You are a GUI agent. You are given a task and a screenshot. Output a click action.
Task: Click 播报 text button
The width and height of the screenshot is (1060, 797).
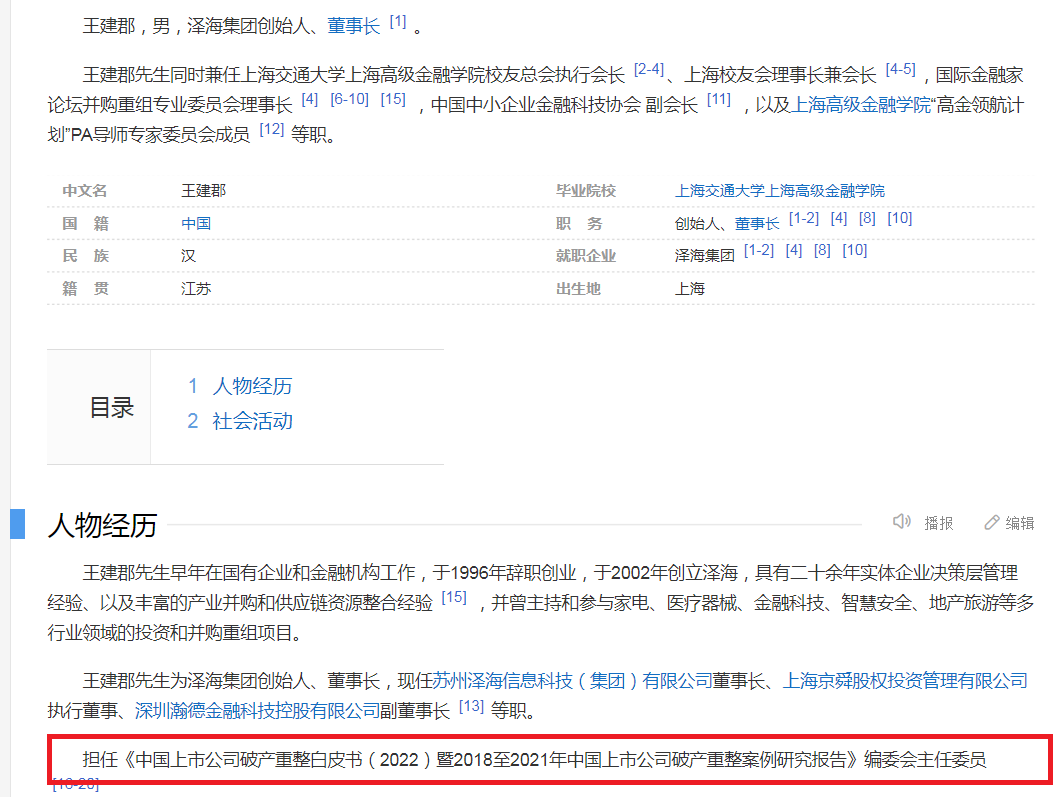(x=938, y=523)
